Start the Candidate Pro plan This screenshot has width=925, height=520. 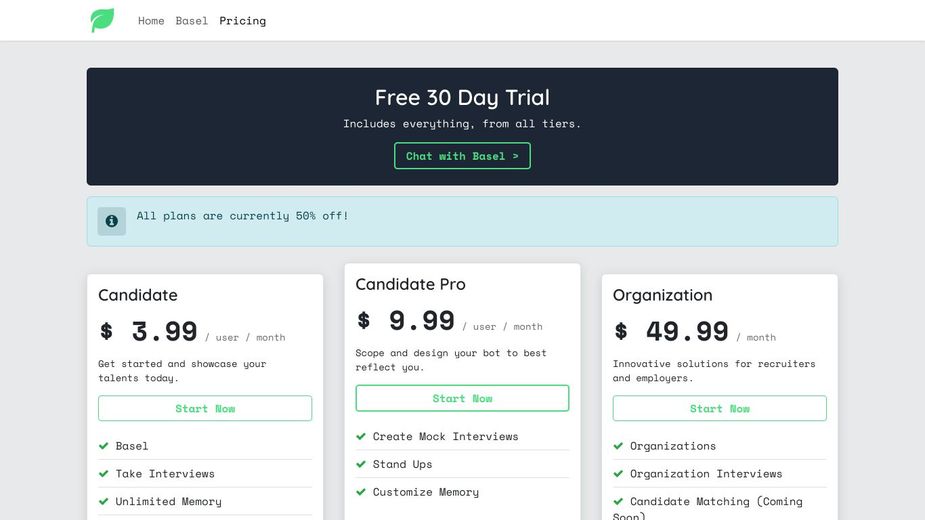[462, 398]
